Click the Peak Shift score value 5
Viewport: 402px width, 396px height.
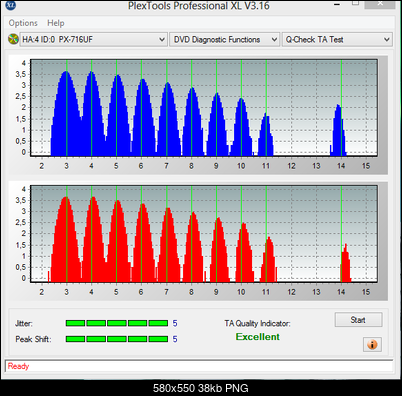[x=175, y=339]
